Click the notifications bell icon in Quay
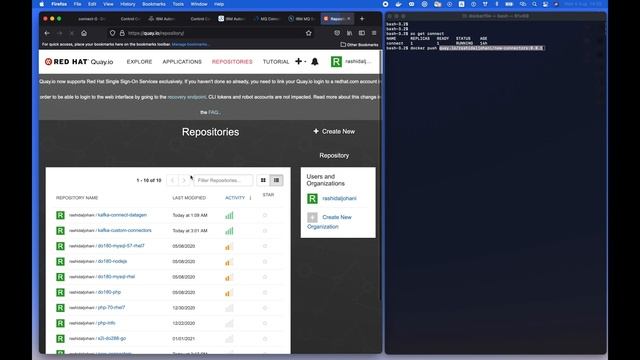Image resolution: width=640 pixels, height=360 pixels. coord(315,62)
